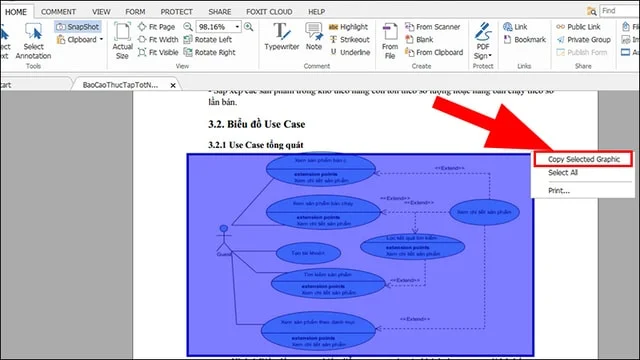The width and height of the screenshot is (640, 360).
Task: Create a Public Link
Action: [578, 27]
